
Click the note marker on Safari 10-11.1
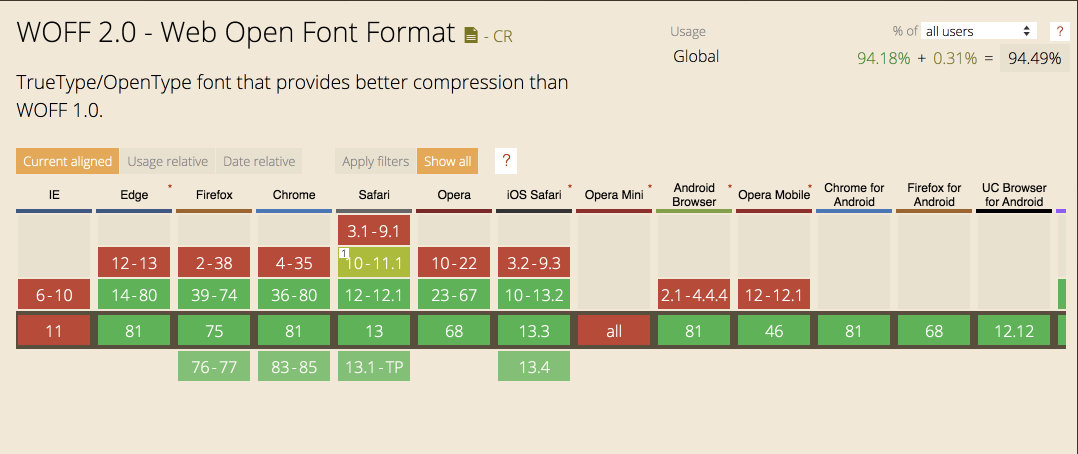343,255
